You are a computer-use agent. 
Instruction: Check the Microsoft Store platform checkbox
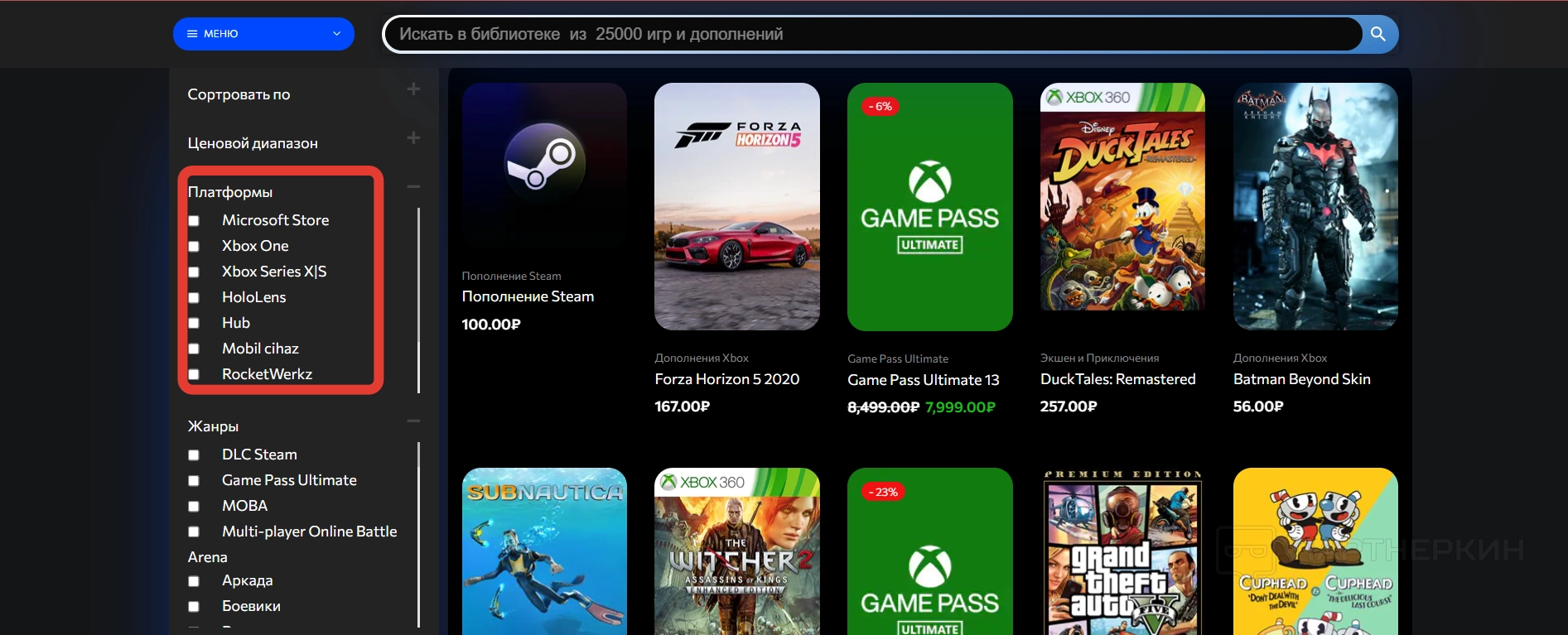coord(194,221)
